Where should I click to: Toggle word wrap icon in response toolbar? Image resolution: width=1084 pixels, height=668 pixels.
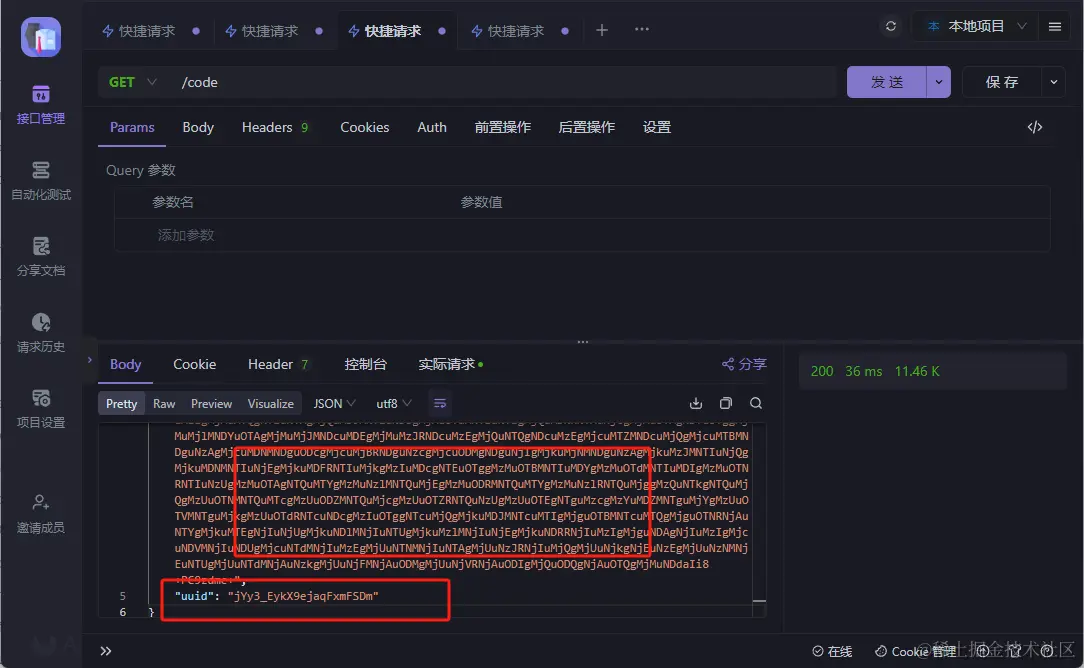coord(440,403)
